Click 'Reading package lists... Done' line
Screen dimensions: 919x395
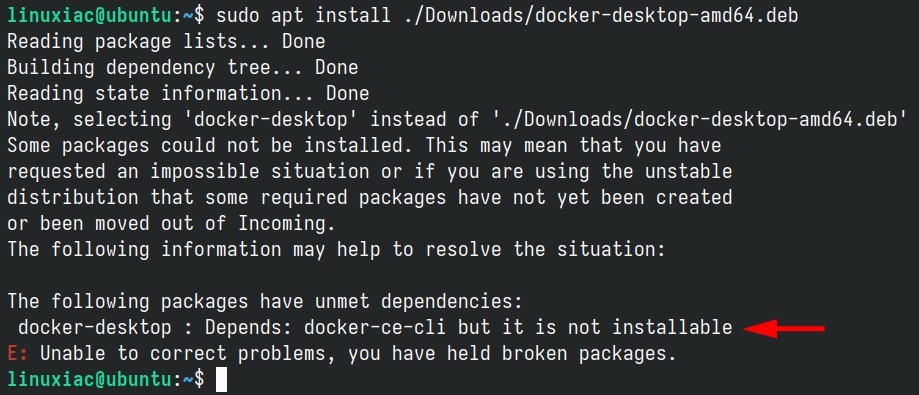[166, 42]
